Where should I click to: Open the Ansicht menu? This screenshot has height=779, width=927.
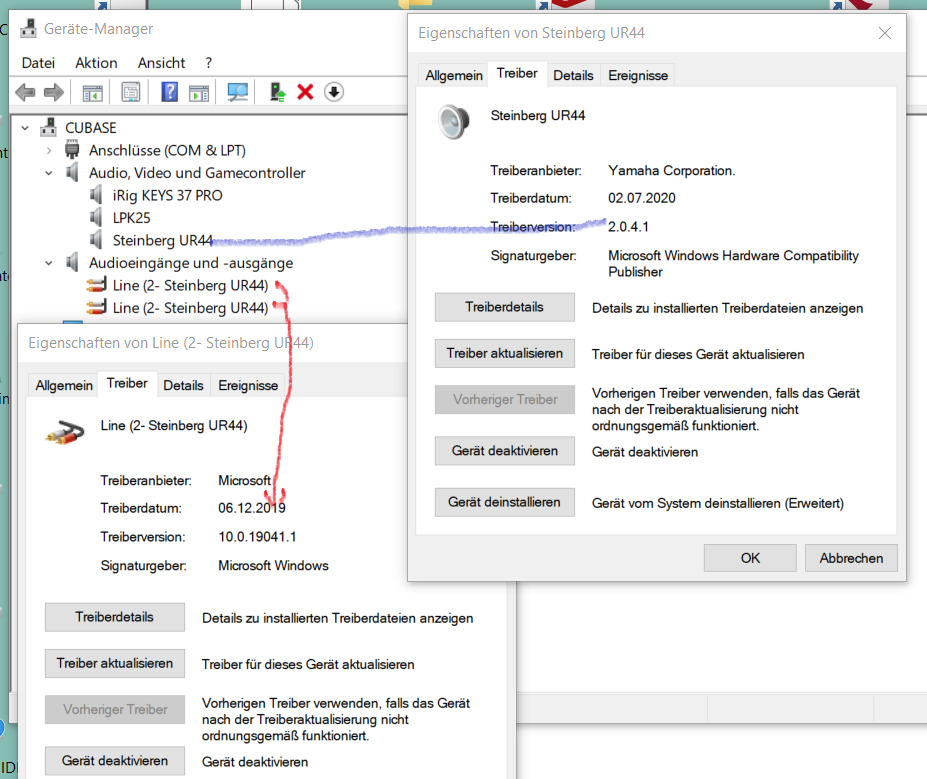tap(161, 63)
